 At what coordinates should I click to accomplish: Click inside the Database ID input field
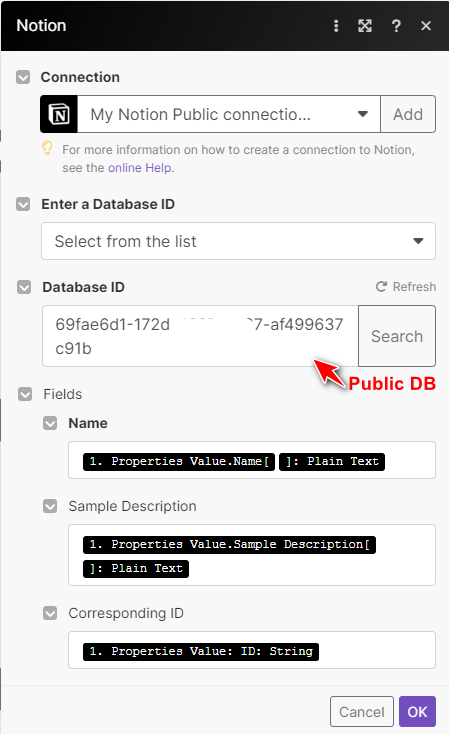200,336
